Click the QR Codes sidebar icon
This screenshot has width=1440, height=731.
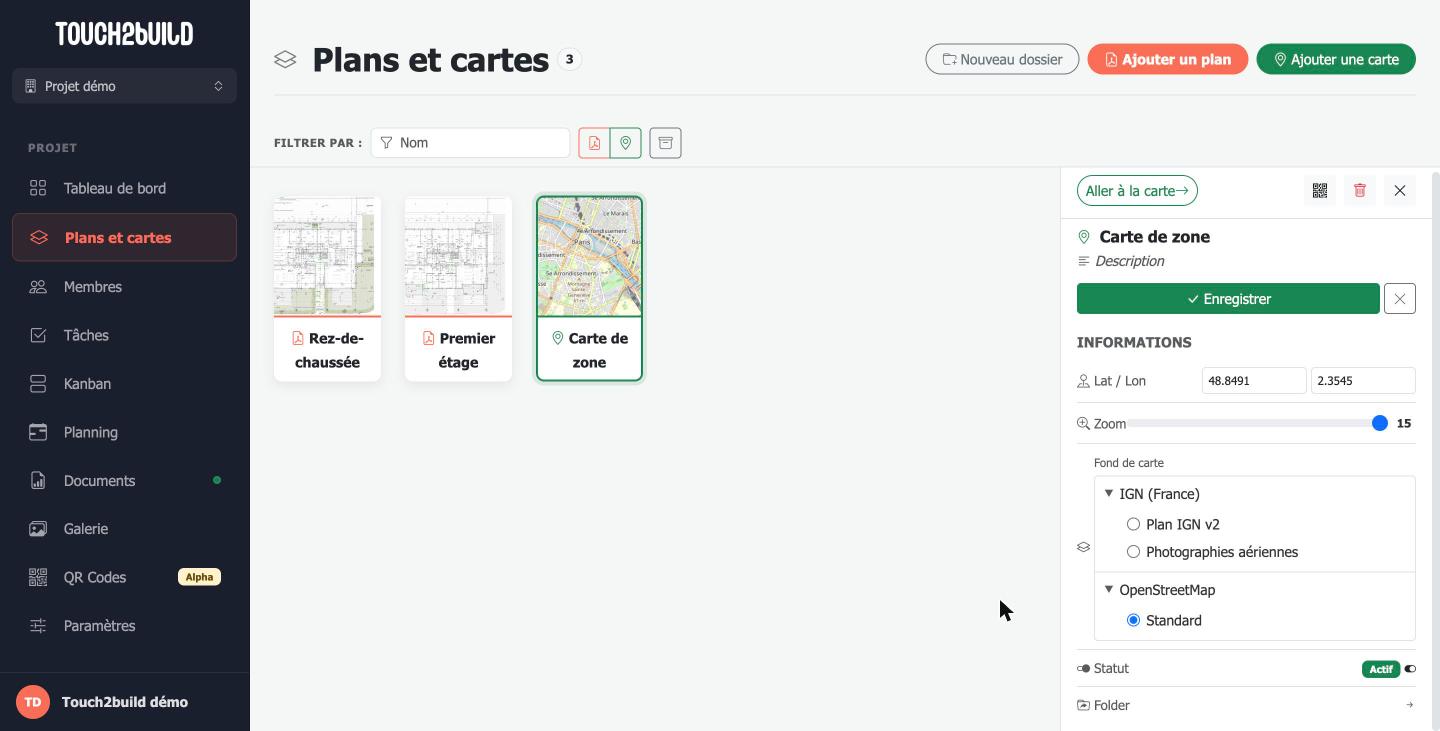click(38, 577)
